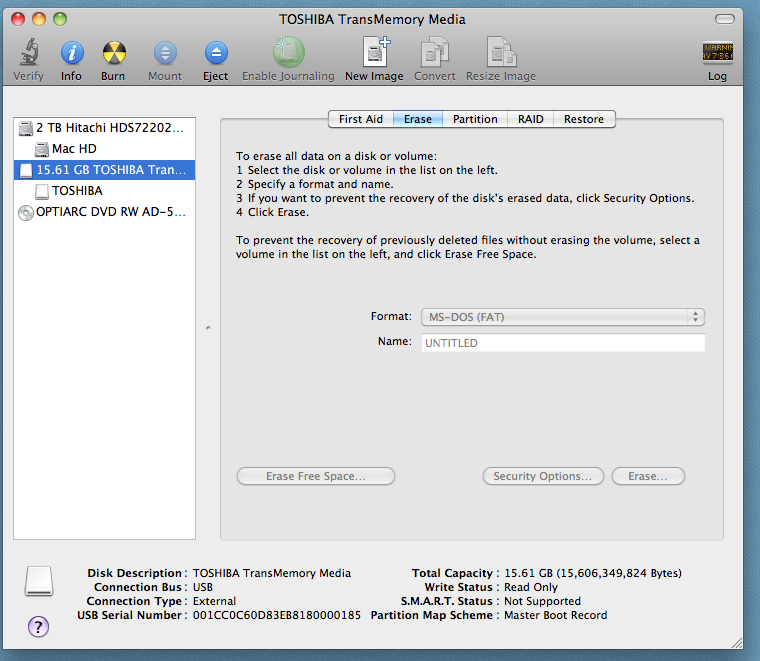Viewport: 760px width, 661px height.
Task: Click the Resize Image toolbar icon
Action: point(501,52)
